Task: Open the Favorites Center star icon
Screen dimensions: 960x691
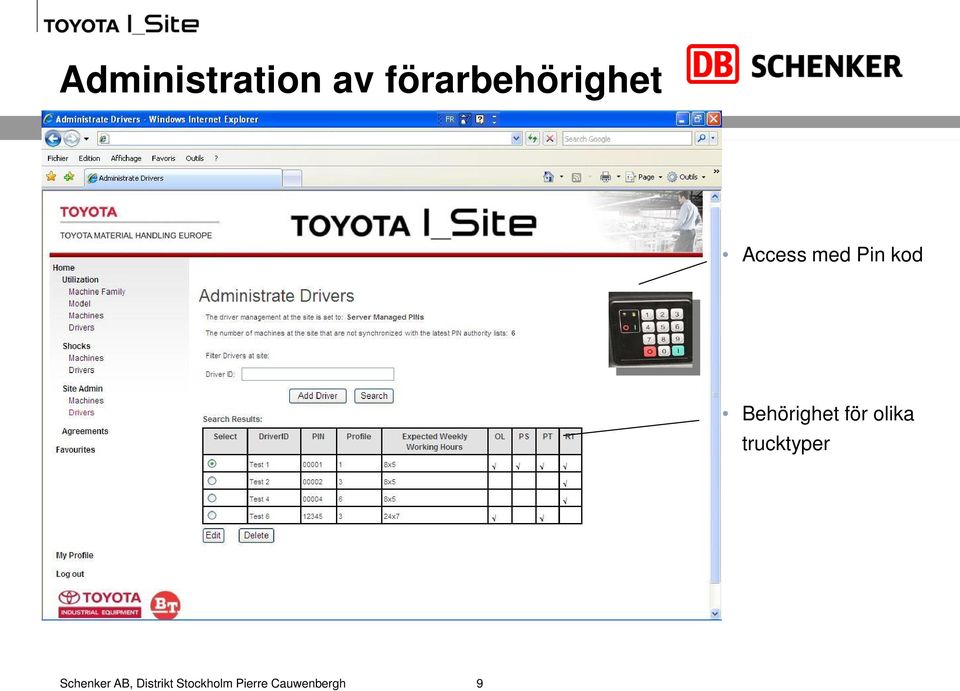Action: pos(51,177)
